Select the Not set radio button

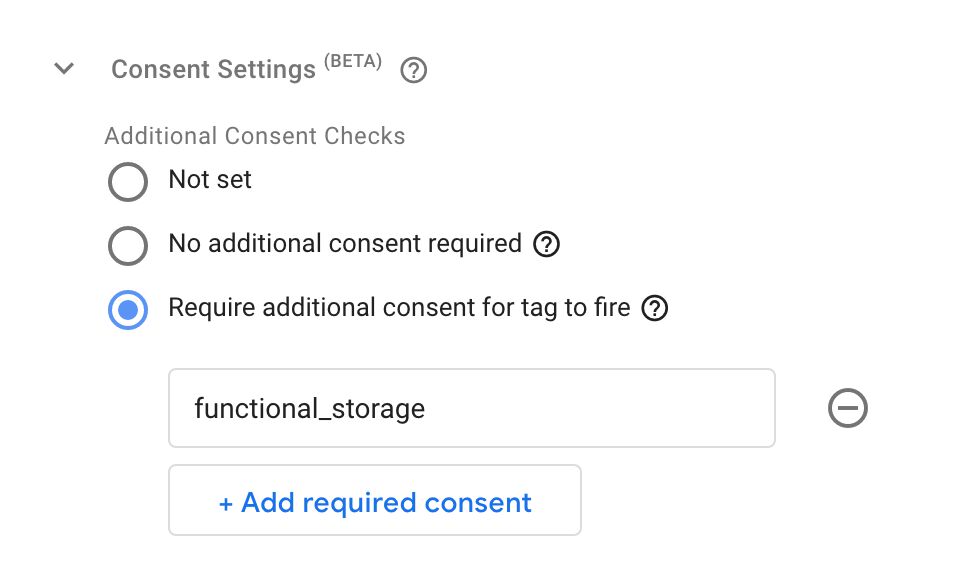click(x=128, y=181)
